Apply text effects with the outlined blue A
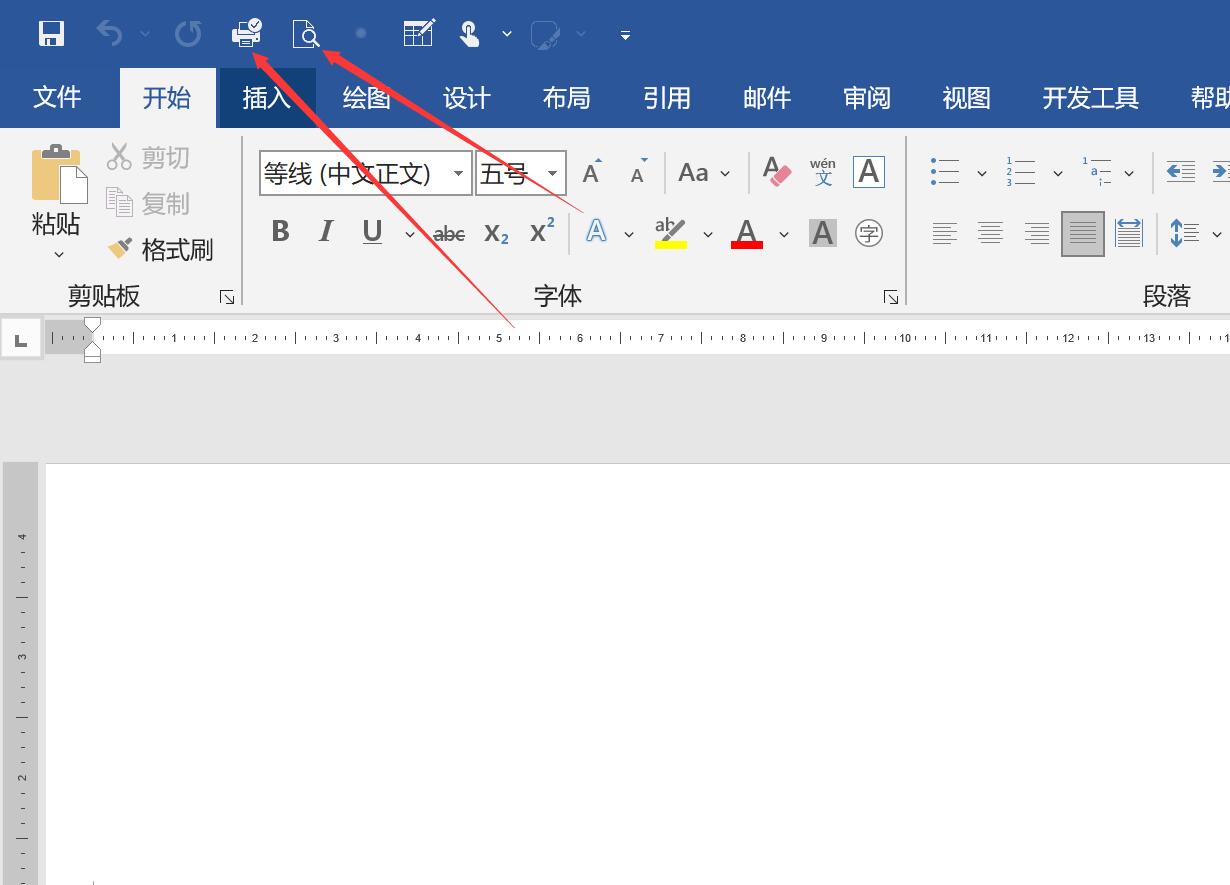 (x=596, y=232)
